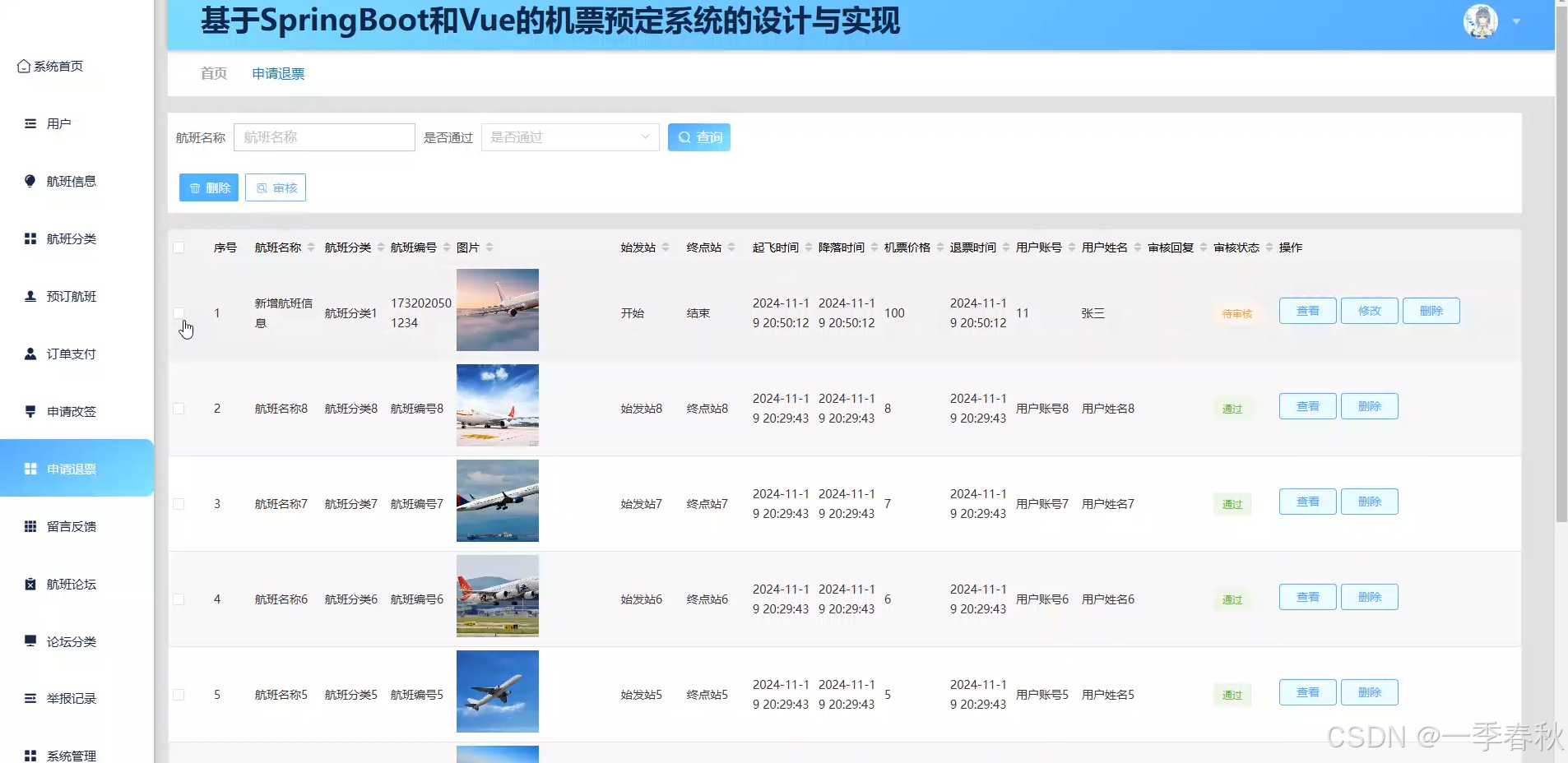The image size is (1568, 763).
Task: Click the grid icon beside 航班分类
Action: pos(30,238)
